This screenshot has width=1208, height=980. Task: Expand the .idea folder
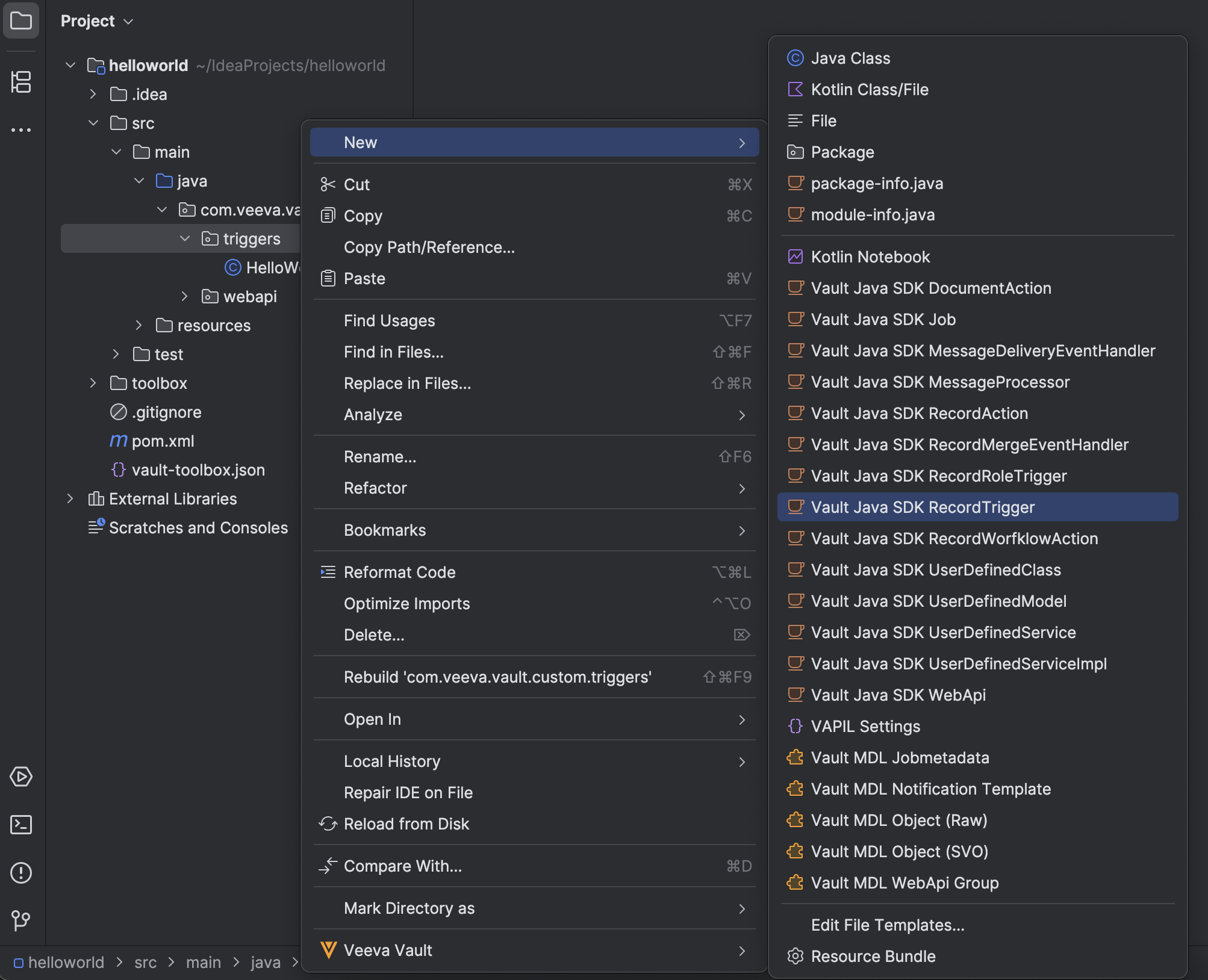click(93, 94)
